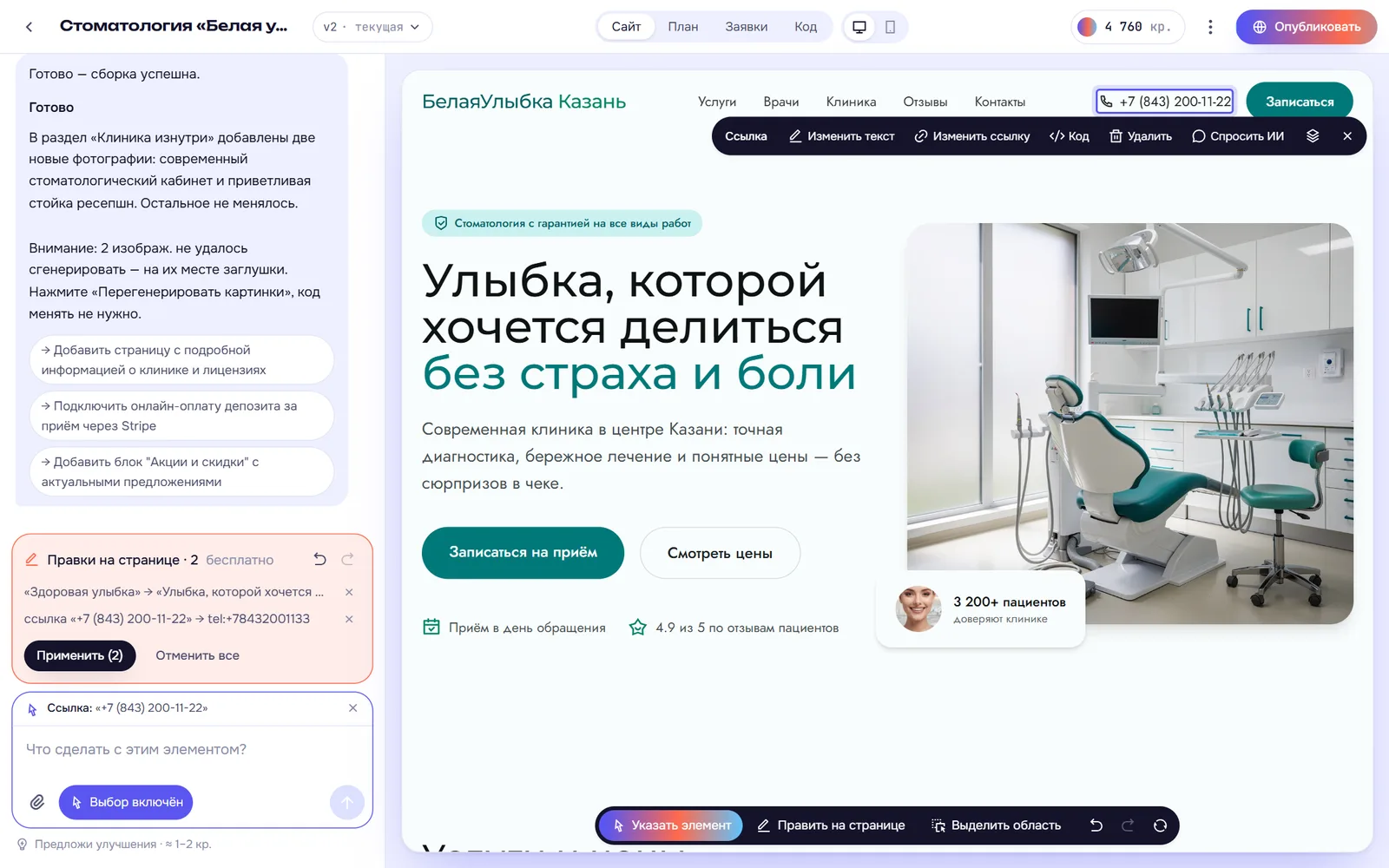Click Спросить ИИ in element toolbar
This screenshot has height=868, width=1389.
[1238, 136]
